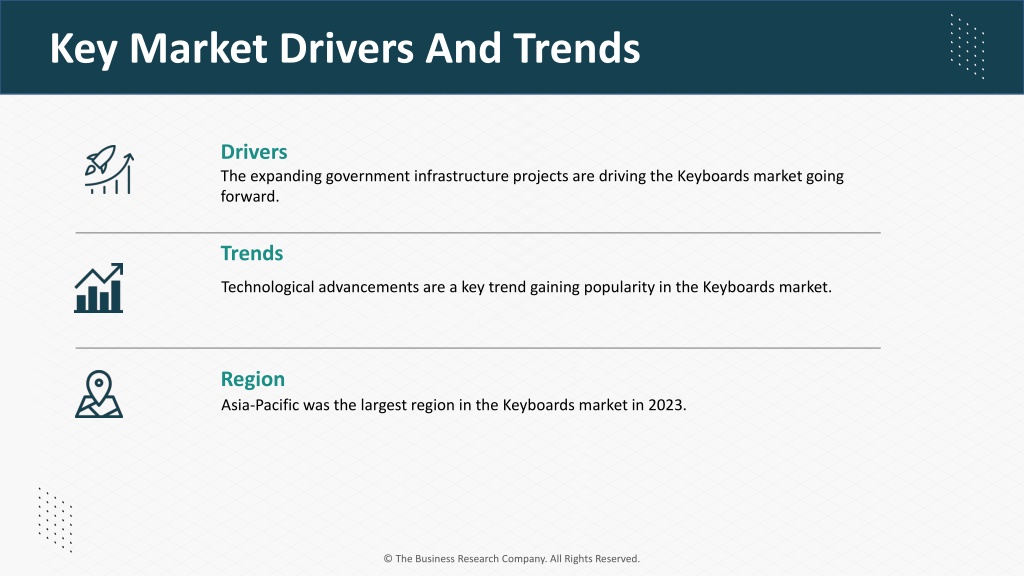Image resolution: width=1024 pixels, height=576 pixels.
Task: Click the Key Market Drivers And Trends title
Action: click(x=345, y=48)
